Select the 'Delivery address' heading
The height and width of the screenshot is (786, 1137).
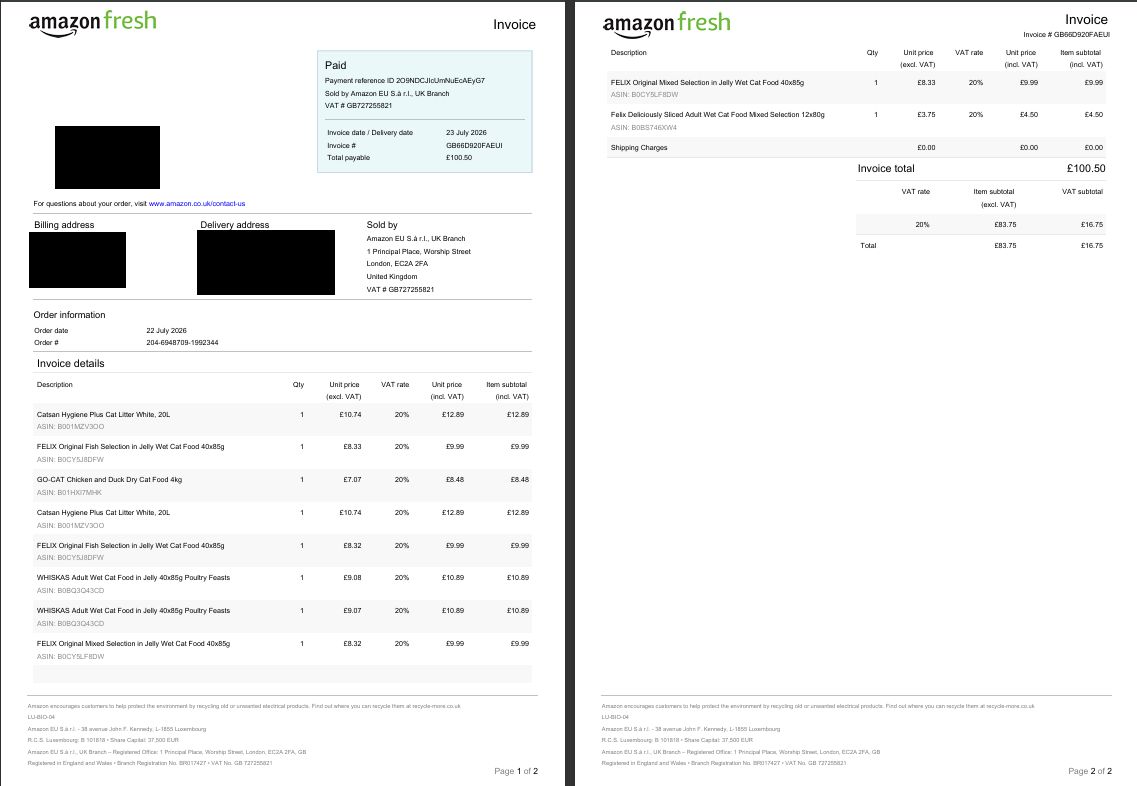click(x=234, y=225)
